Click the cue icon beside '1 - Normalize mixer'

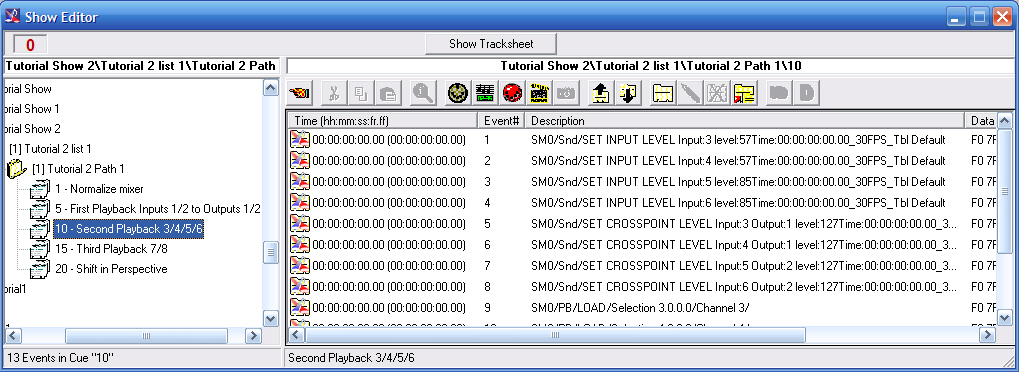40,189
